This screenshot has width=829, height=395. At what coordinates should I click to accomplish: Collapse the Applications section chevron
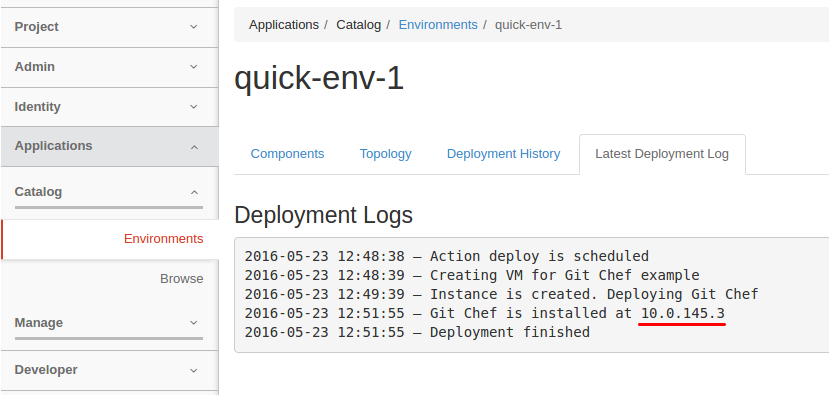coord(194,147)
